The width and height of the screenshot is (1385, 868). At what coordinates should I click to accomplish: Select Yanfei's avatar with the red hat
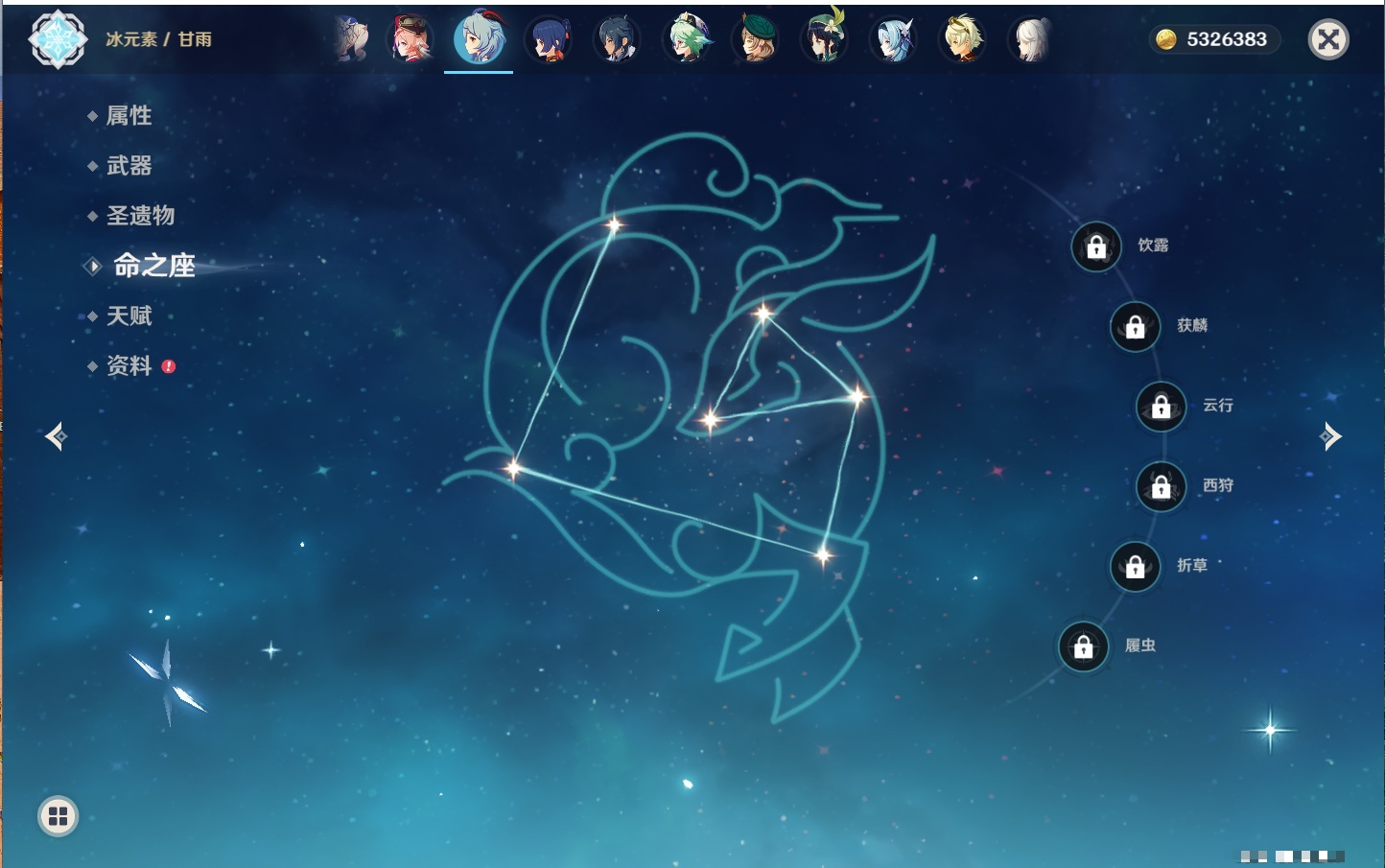pos(411,39)
